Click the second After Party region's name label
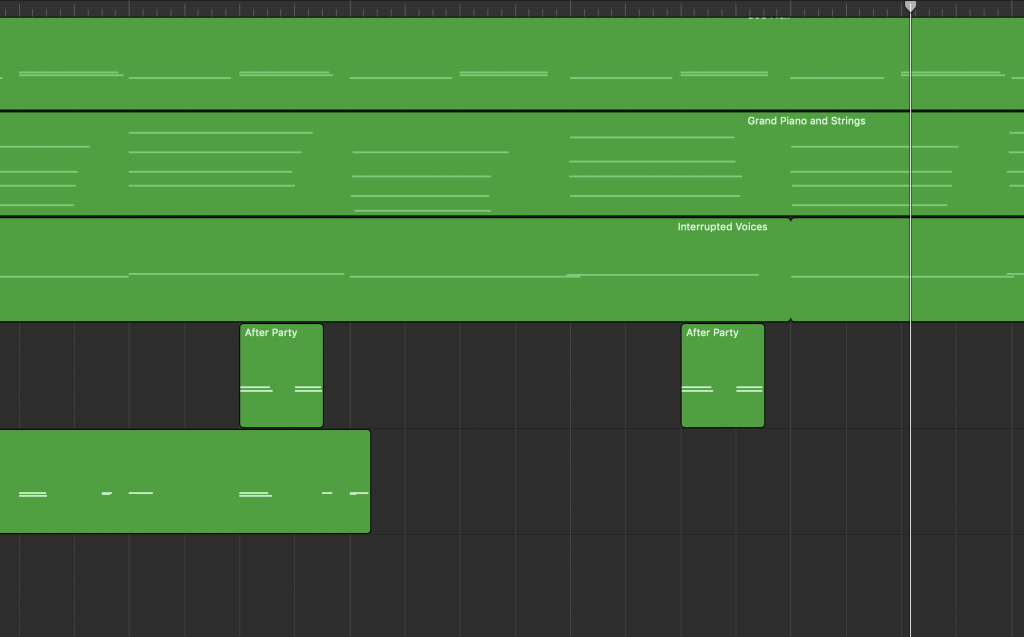1024x637 pixels. 712,333
